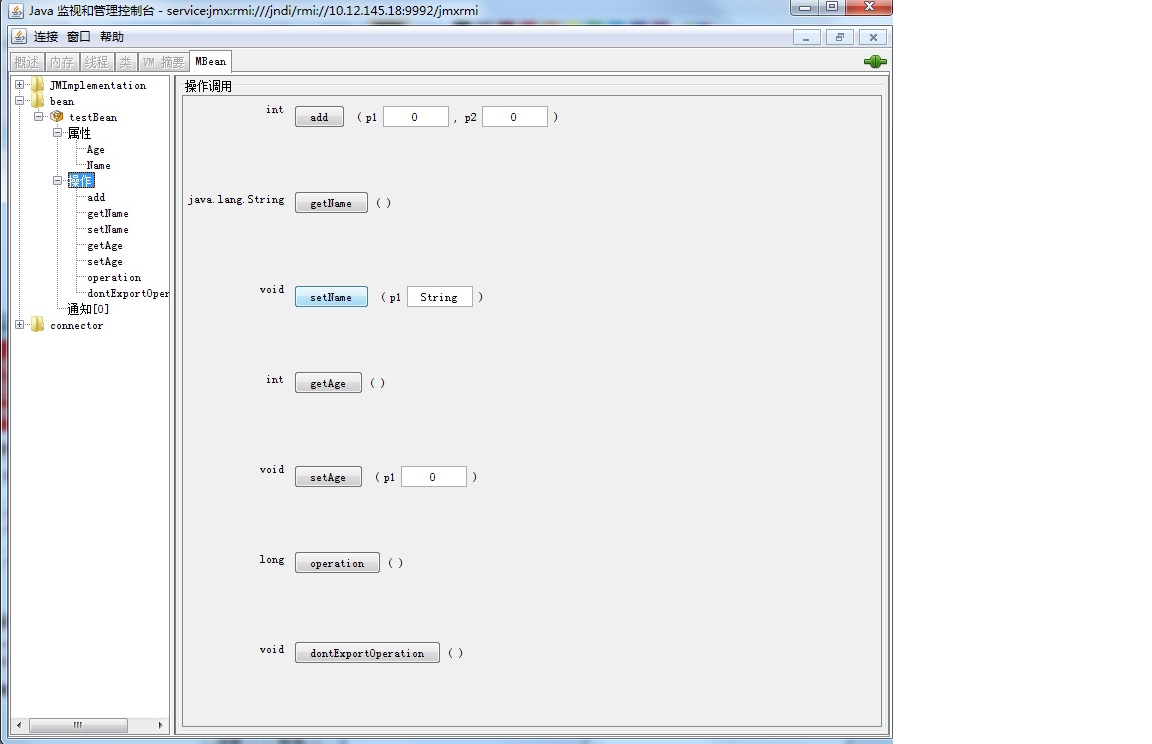Screen dimensions: 1152x744
Task: Click the green connection status plug icon
Action: pos(874,60)
